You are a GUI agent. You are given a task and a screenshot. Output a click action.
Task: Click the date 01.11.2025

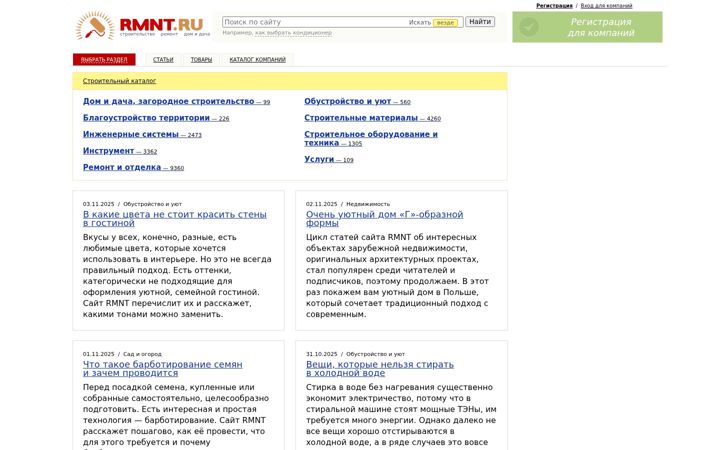[98, 354]
